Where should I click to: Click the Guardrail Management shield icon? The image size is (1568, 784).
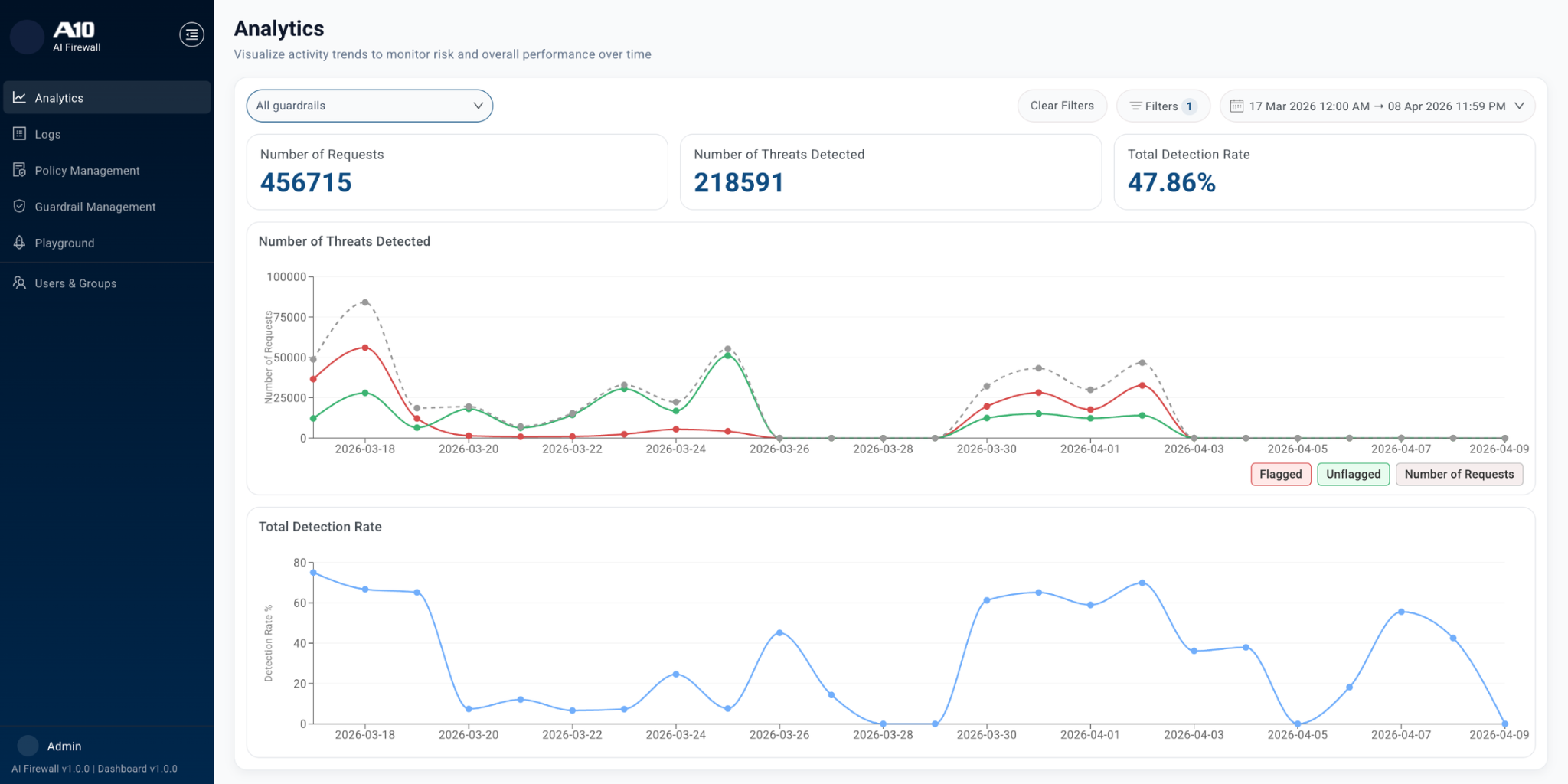click(x=20, y=207)
